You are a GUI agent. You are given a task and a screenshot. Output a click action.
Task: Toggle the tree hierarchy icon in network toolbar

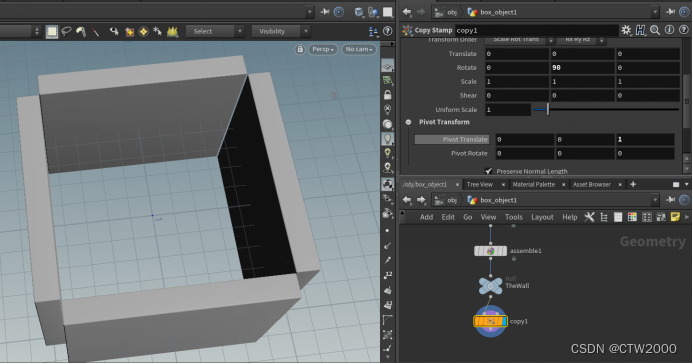604,217
